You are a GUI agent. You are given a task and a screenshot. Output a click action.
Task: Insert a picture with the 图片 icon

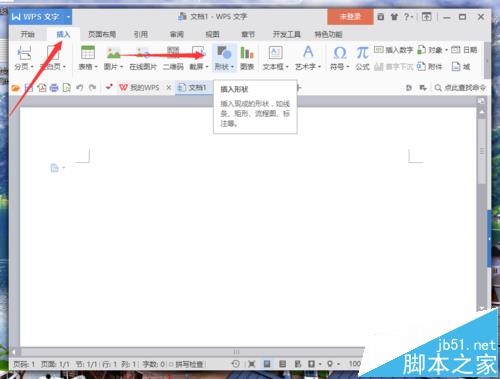[x=113, y=53]
